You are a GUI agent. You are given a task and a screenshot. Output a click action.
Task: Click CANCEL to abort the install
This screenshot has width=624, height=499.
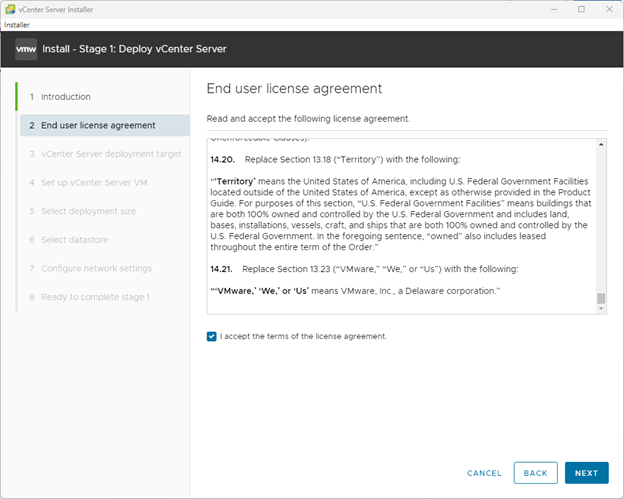click(484, 473)
